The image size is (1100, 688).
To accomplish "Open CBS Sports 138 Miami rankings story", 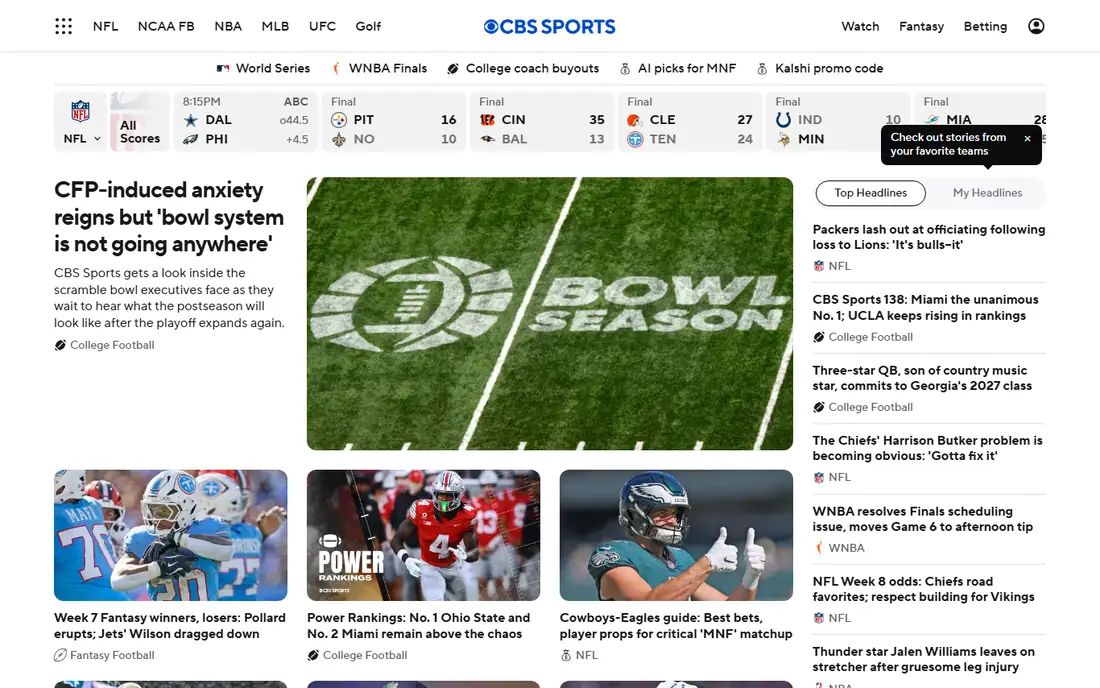I will point(925,307).
